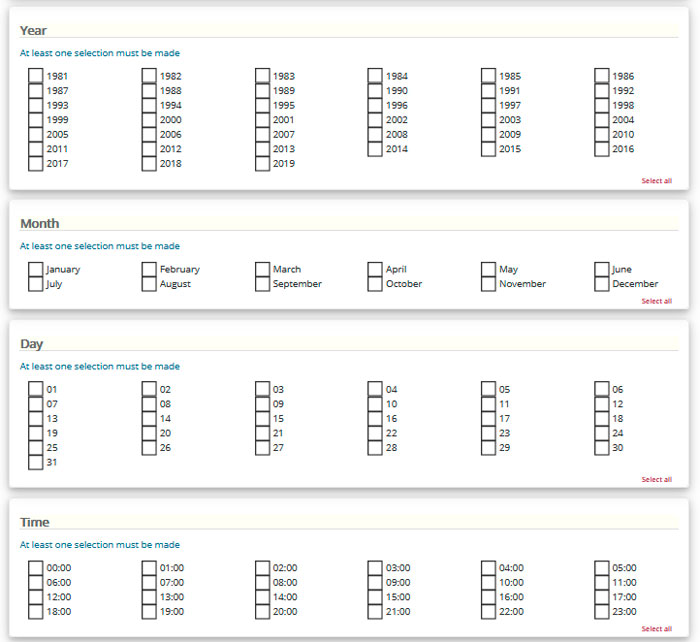
Task: Check the 11:00 time box
Action: tap(601, 582)
